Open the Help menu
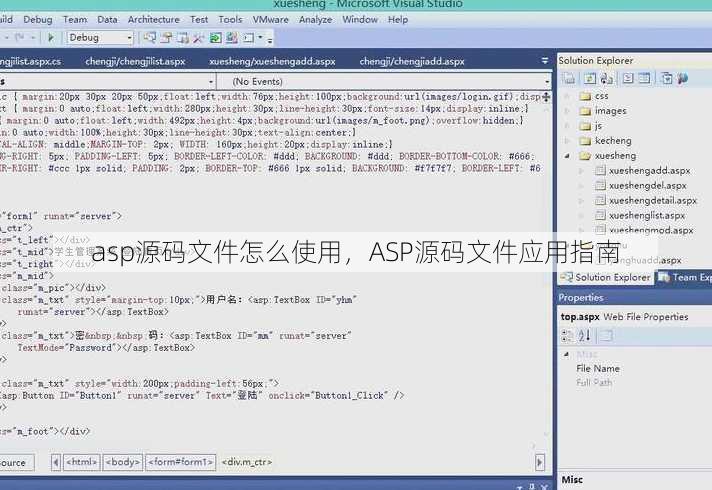Screen dimensions: 712x490 [398, 20]
